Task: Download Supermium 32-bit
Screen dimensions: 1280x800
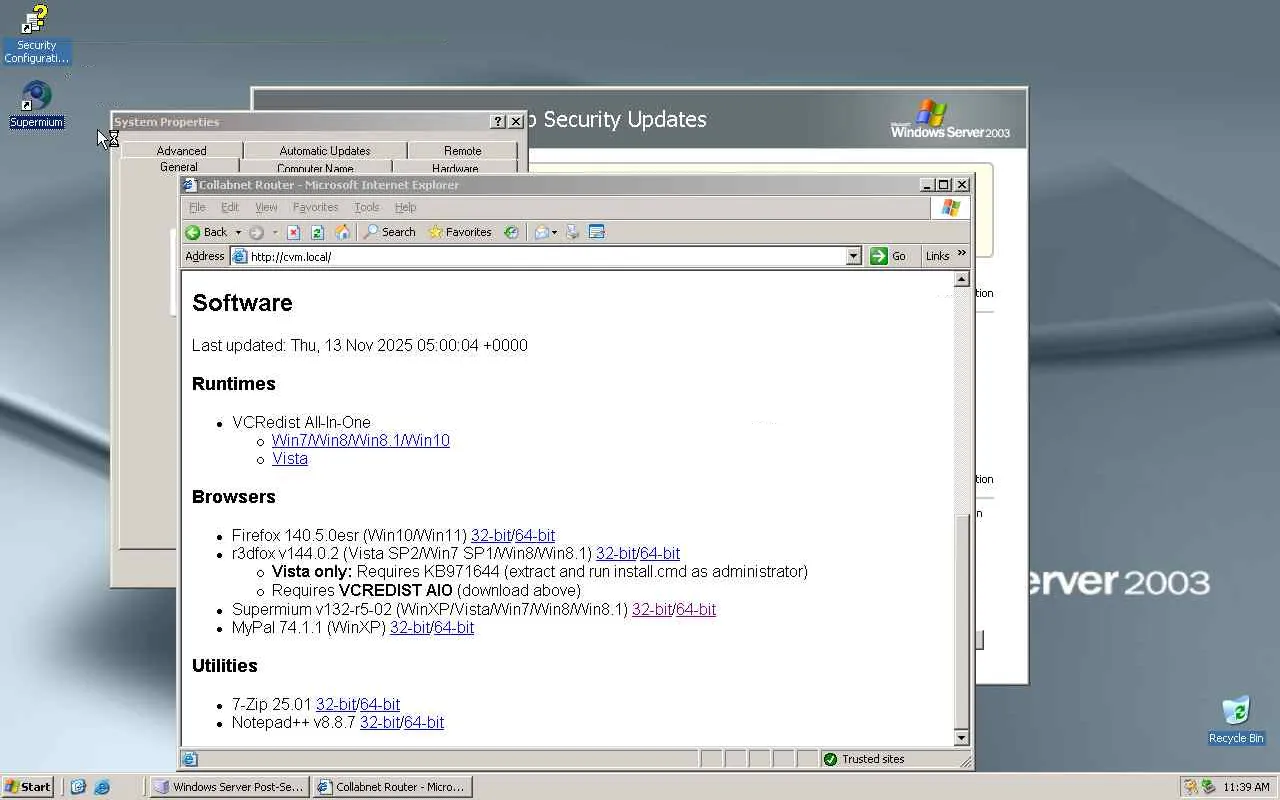Action: pyautogui.click(x=652, y=609)
